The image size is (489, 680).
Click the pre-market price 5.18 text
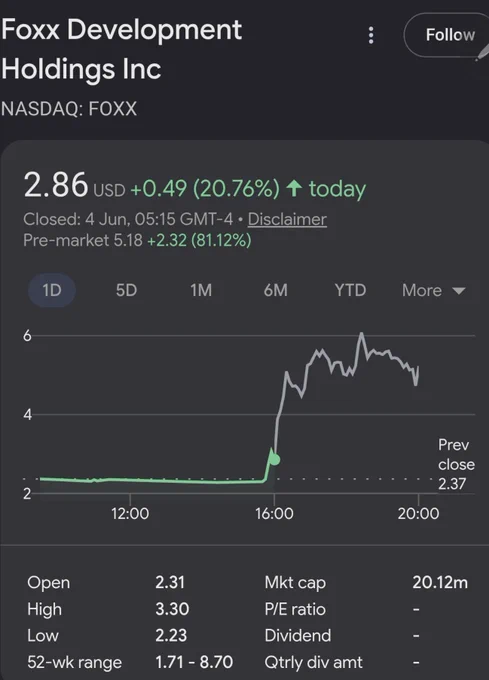[x=128, y=240]
